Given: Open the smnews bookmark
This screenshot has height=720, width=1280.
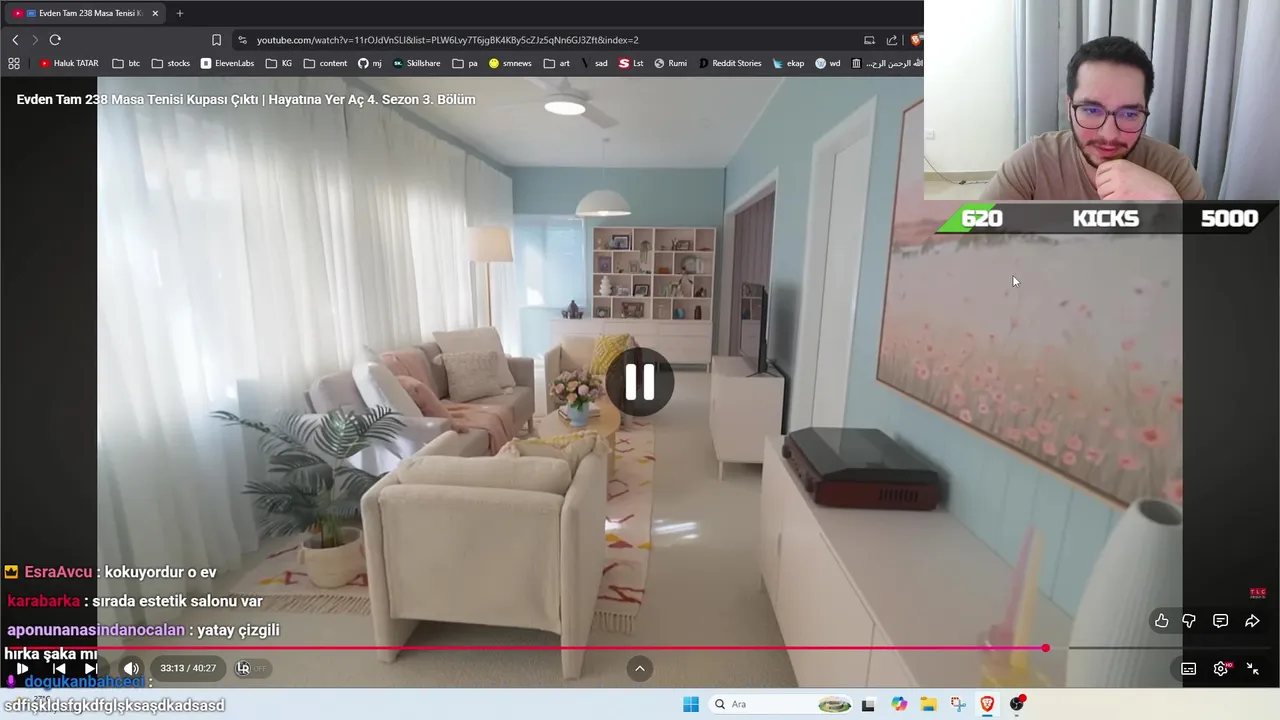Looking at the screenshot, I should click(510, 63).
